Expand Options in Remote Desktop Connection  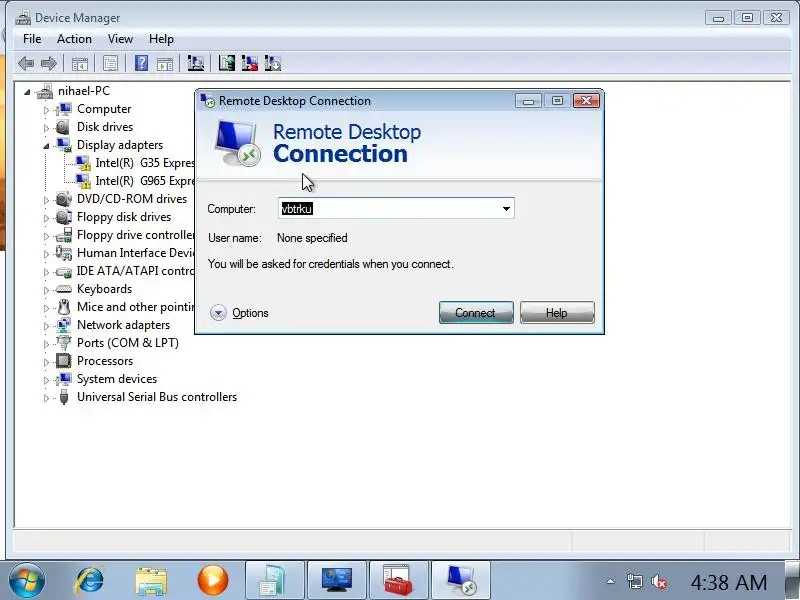click(x=239, y=313)
